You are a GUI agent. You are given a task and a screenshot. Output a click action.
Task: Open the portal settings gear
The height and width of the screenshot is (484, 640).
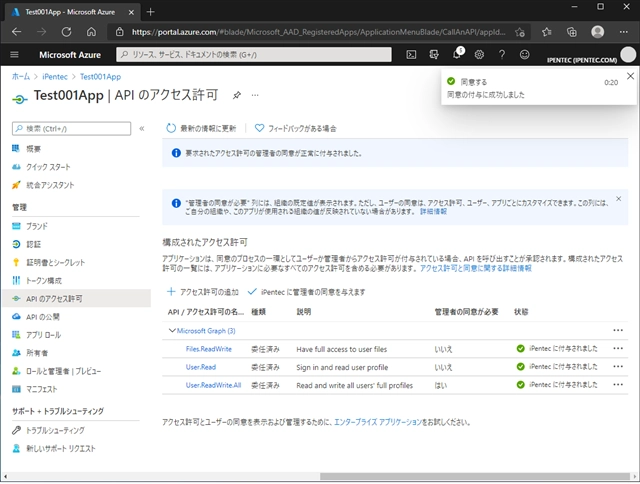tap(479, 55)
